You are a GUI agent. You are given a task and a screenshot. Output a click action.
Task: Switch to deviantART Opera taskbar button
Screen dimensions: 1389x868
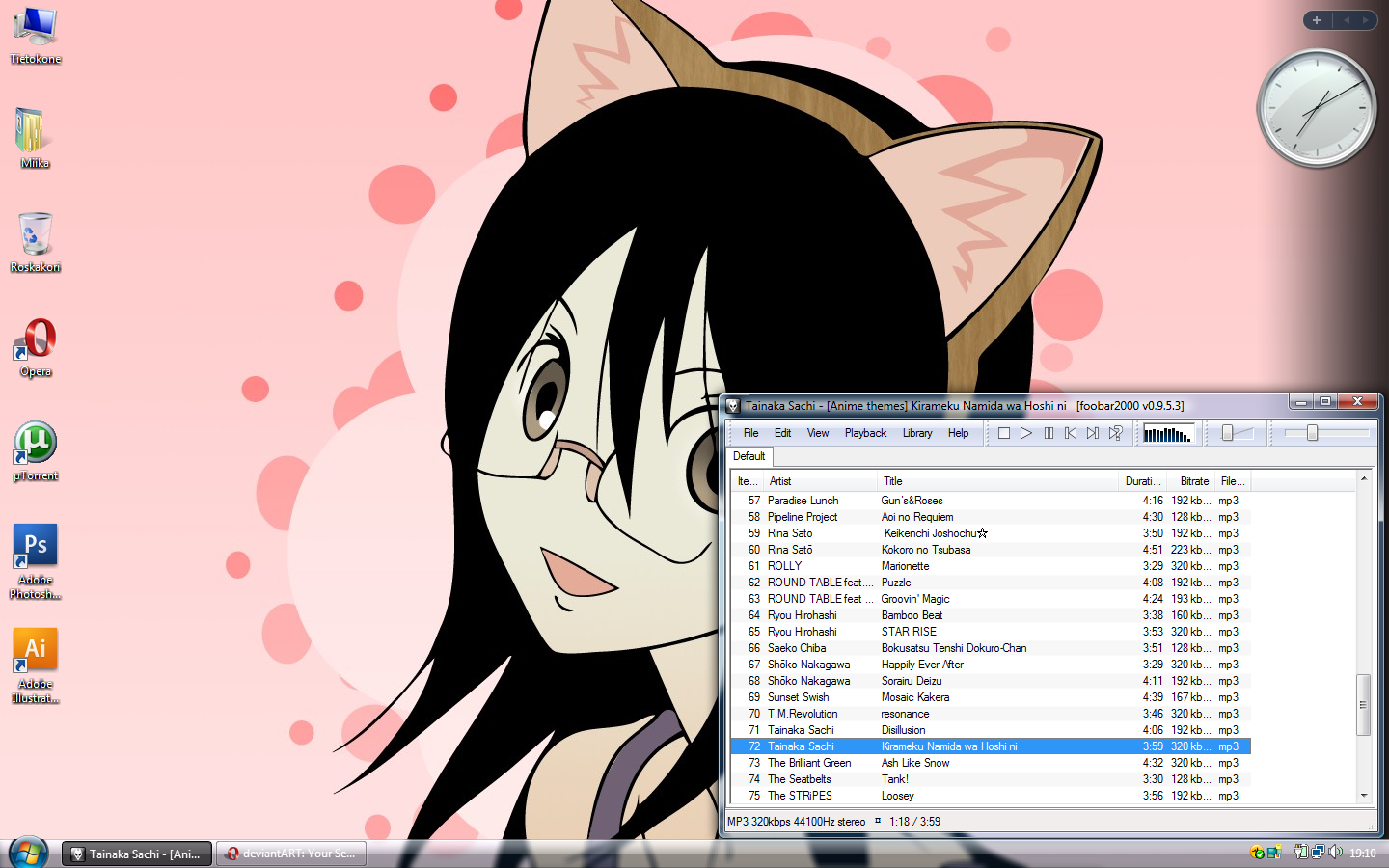tap(291, 854)
